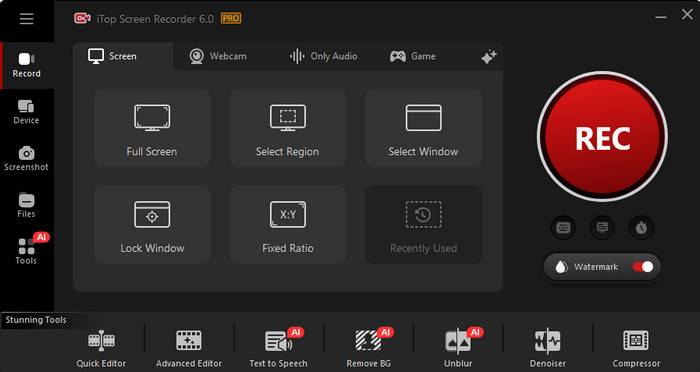Click the keyboard hotkeys icon under REC
The image size is (700, 372).
pyautogui.click(x=563, y=228)
